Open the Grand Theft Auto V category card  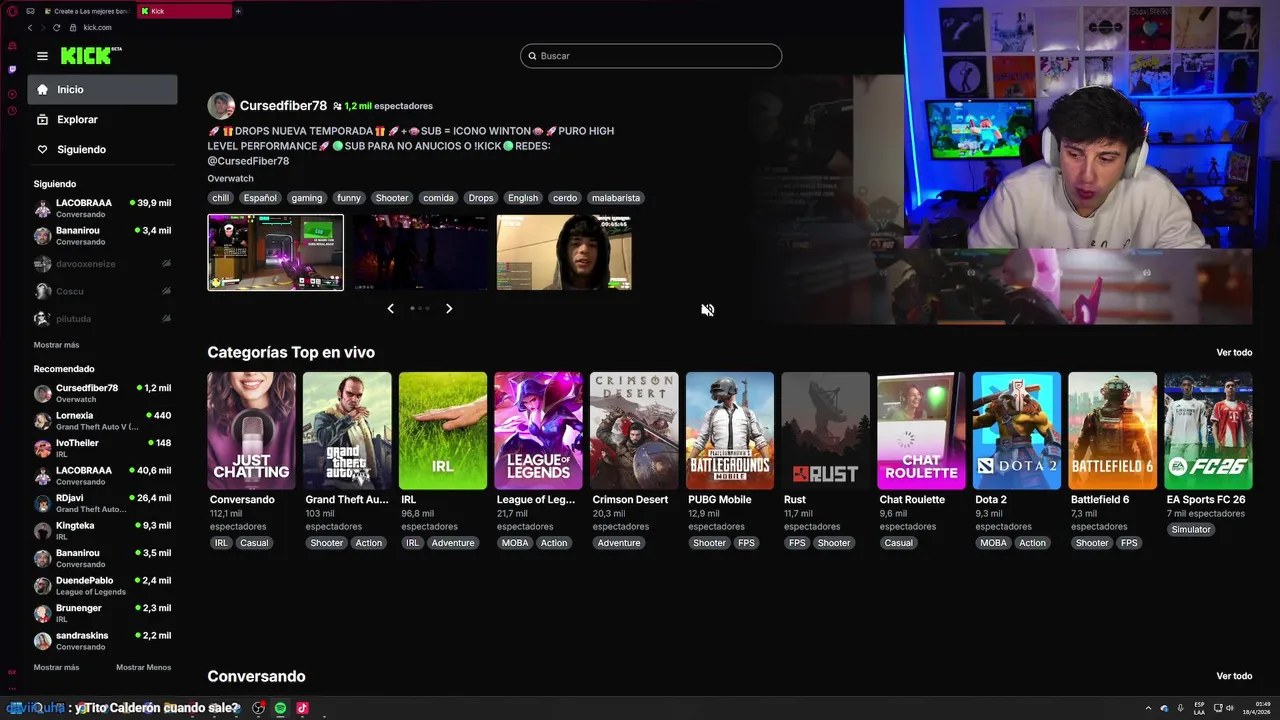[x=347, y=430]
